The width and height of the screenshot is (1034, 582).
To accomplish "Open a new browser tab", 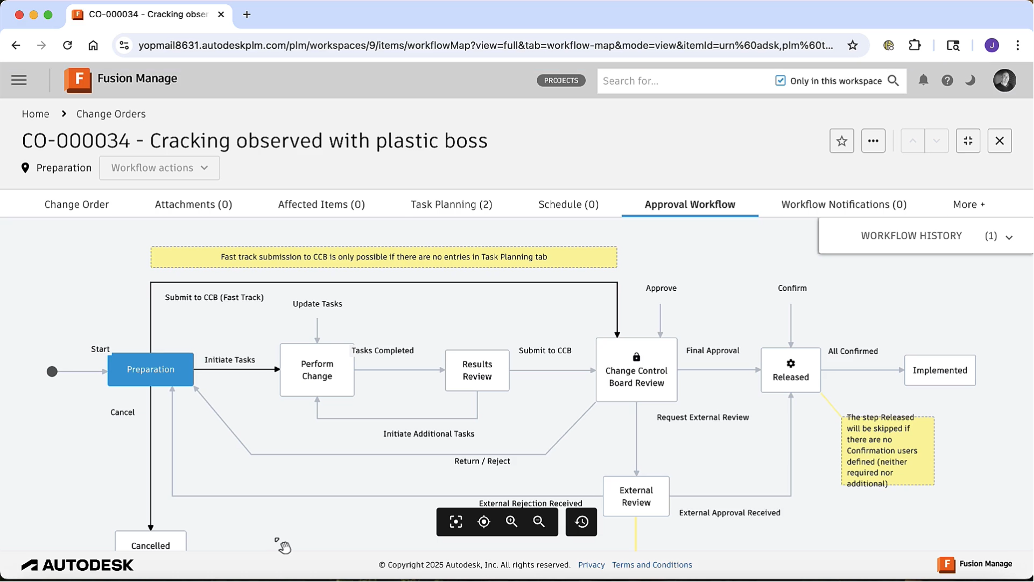I will pyautogui.click(x=247, y=15).
